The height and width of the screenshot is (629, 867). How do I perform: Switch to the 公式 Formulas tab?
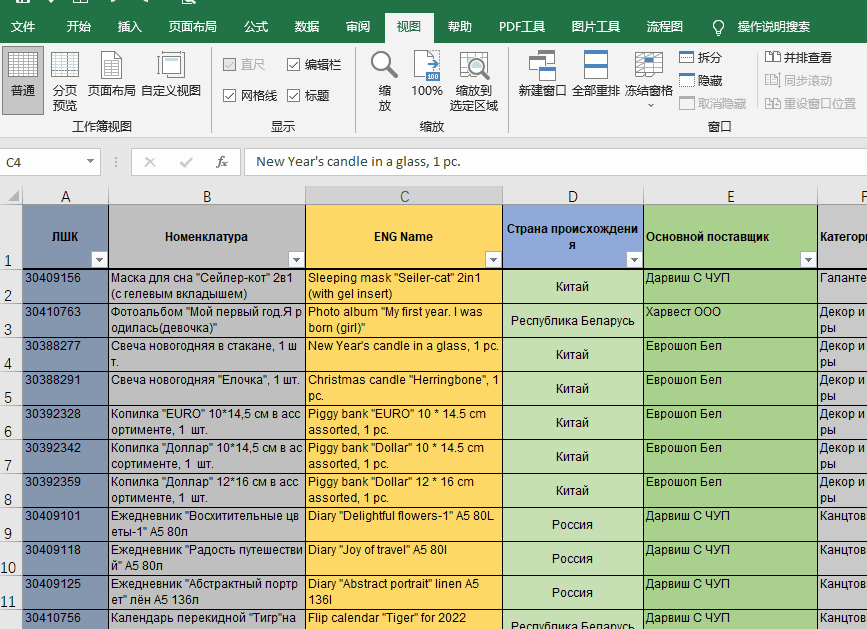[256, 27]
